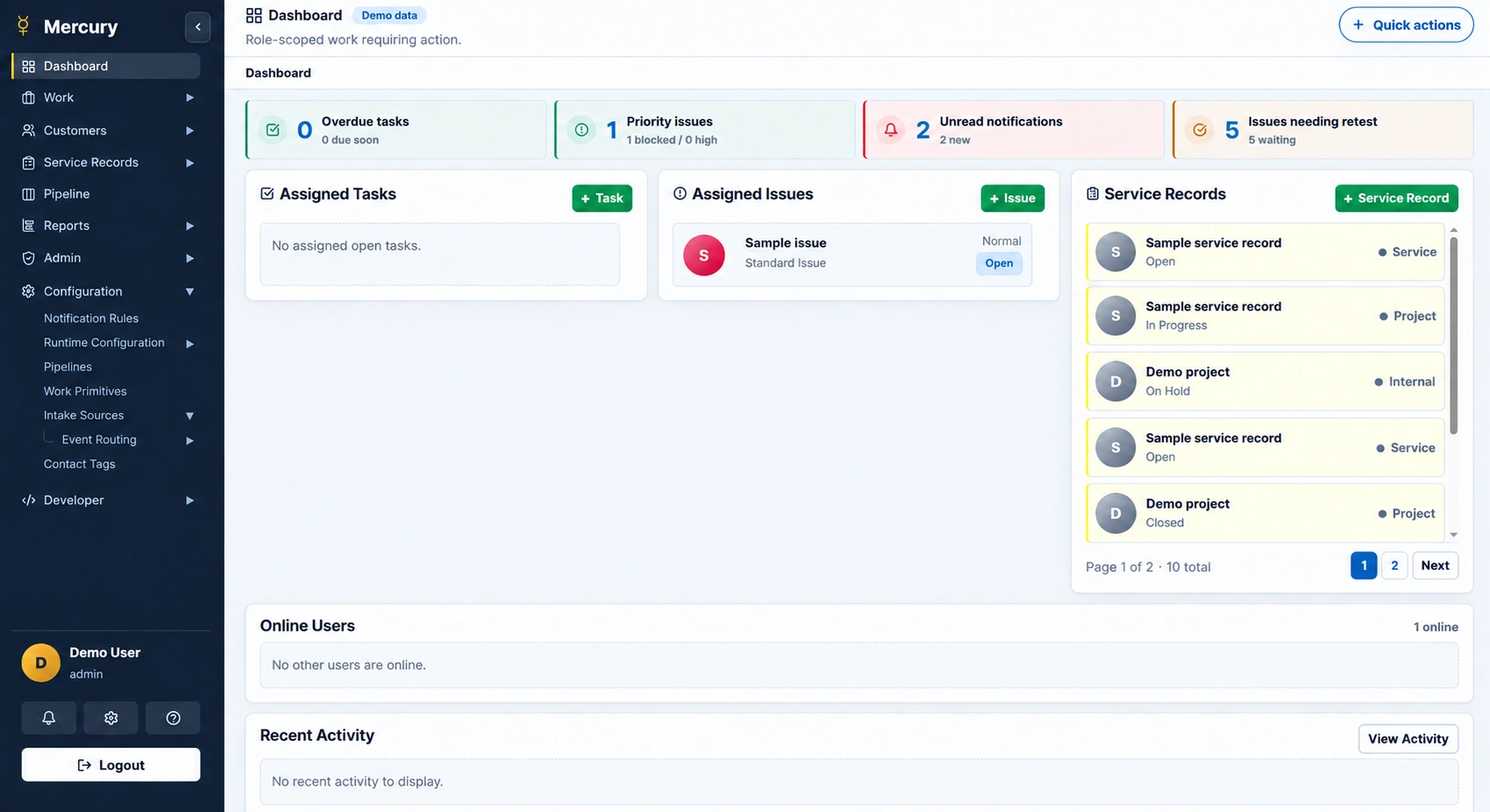This screenshot has width=1490, height=812.
Task: Expand the Runtime Configuration submenu arrow
Action: pos(189,344)
